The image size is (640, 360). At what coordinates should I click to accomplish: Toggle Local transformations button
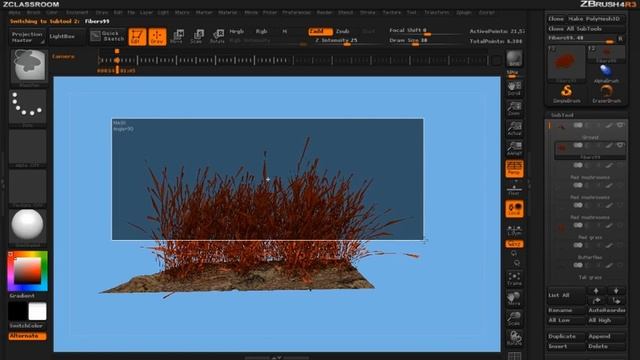[x=514, y=209]
